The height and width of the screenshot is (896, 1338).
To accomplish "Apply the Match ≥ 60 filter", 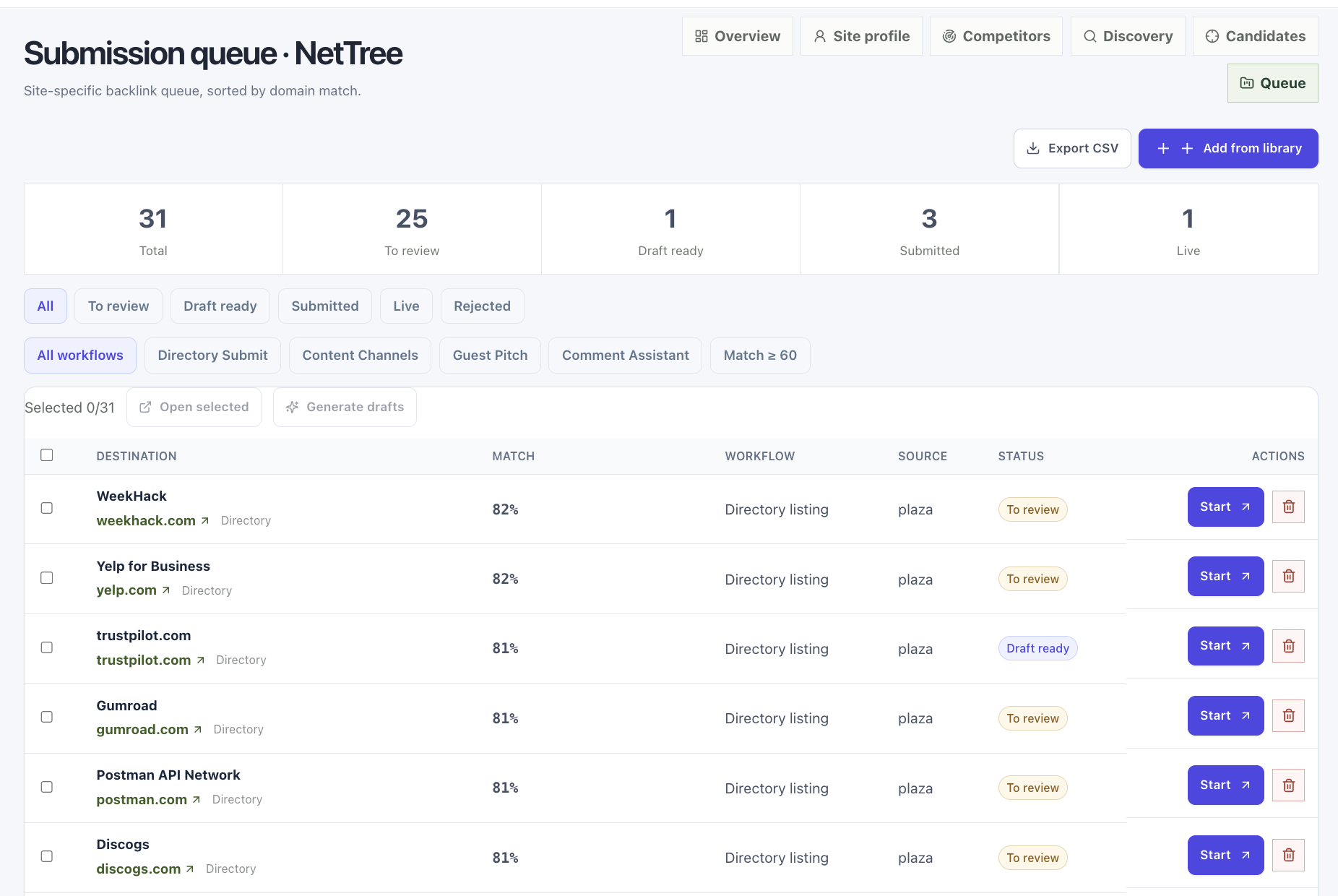I will 760,355.
